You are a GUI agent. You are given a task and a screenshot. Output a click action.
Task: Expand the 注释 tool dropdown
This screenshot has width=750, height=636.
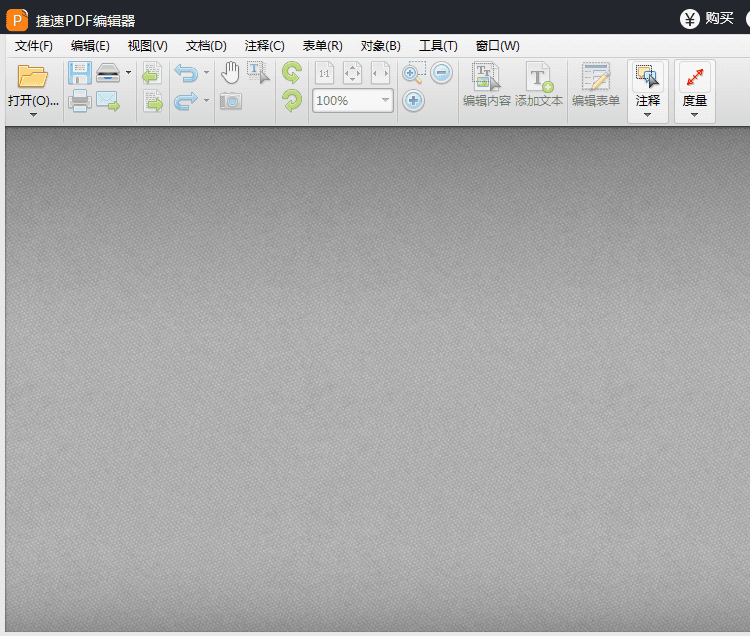[647, 114]
